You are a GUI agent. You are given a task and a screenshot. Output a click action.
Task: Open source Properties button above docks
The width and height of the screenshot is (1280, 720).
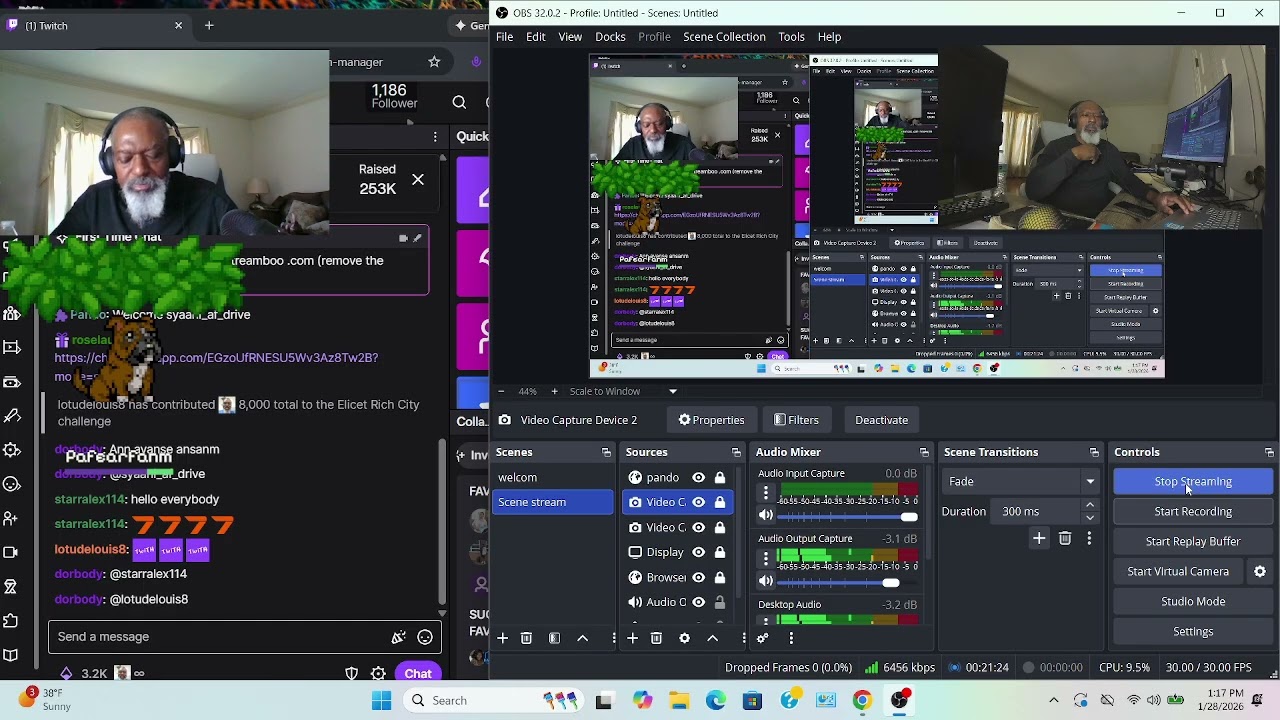(x=711, y=420)
